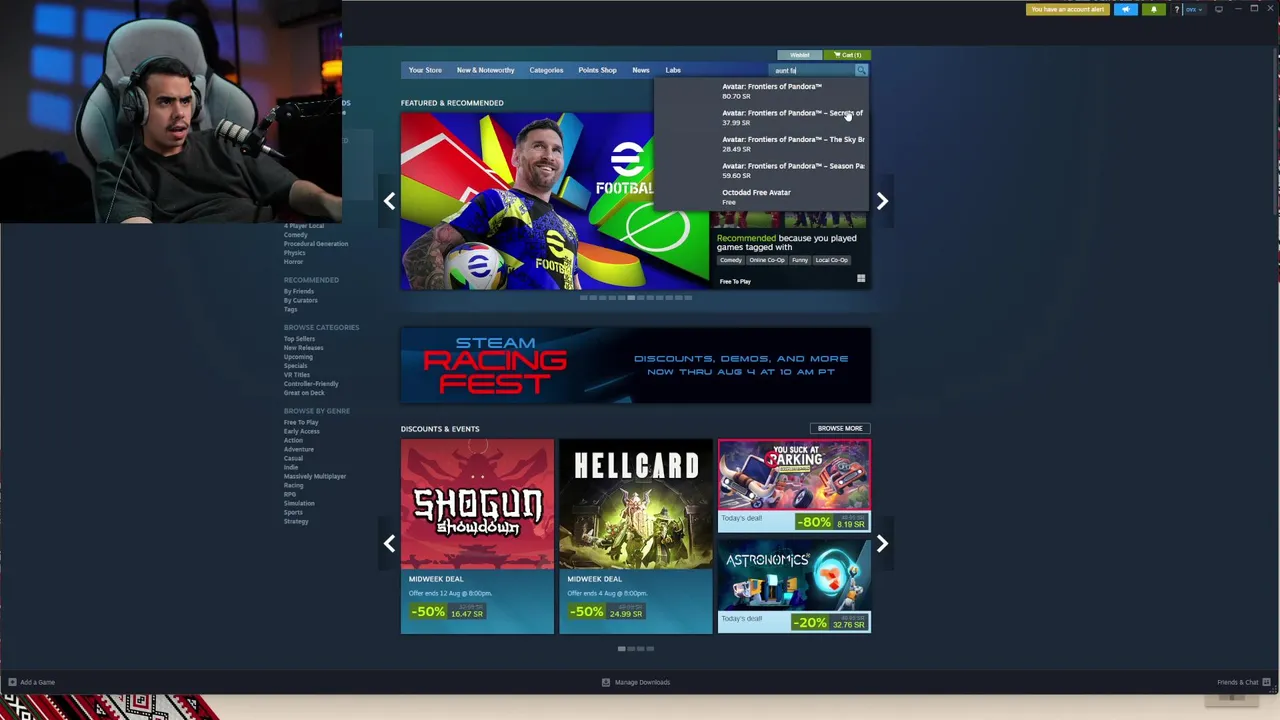
Task: Click the Online Co-Op tag chip
Action: 767,260
